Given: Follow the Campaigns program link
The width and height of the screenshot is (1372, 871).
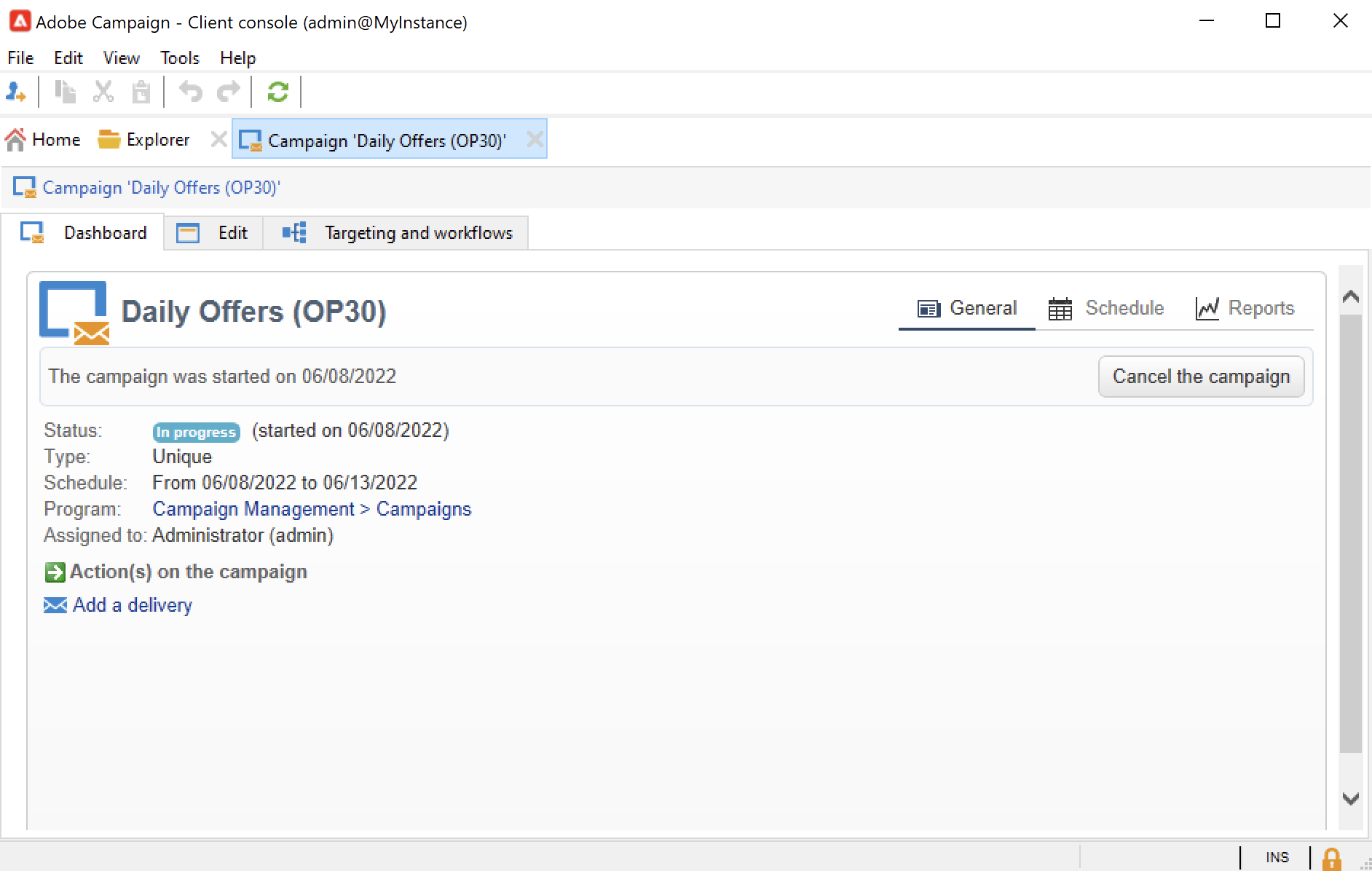Looking at the screenshot, I should pyautogui.click(x=424, y=509).
